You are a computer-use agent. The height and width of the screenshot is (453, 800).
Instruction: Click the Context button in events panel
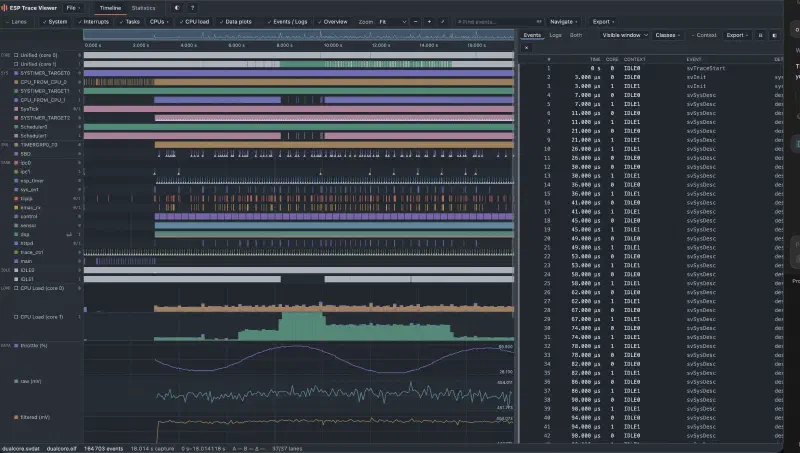pos(704,35)
